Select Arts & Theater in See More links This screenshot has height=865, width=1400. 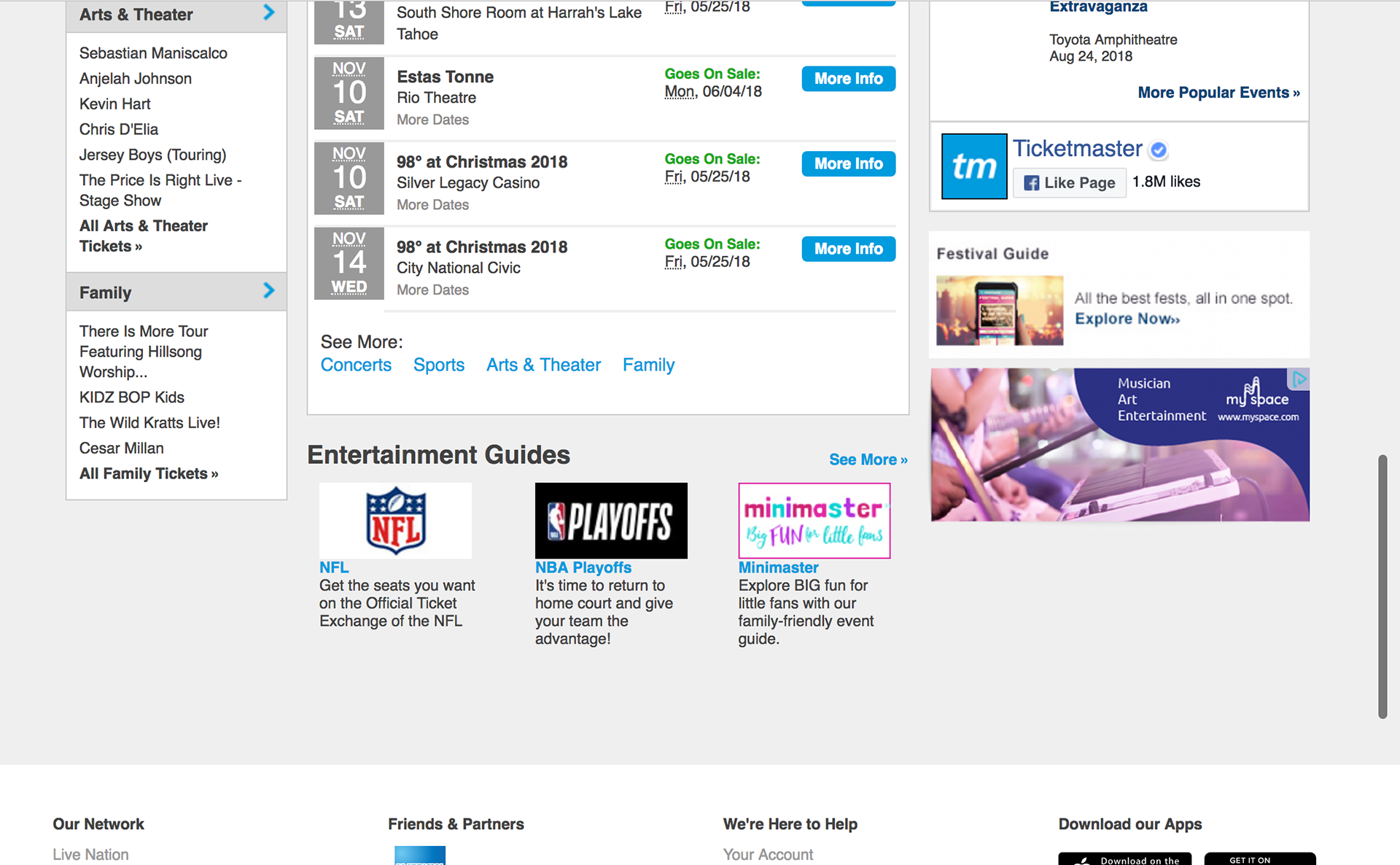pyautogui.click(x=543, y=365)
